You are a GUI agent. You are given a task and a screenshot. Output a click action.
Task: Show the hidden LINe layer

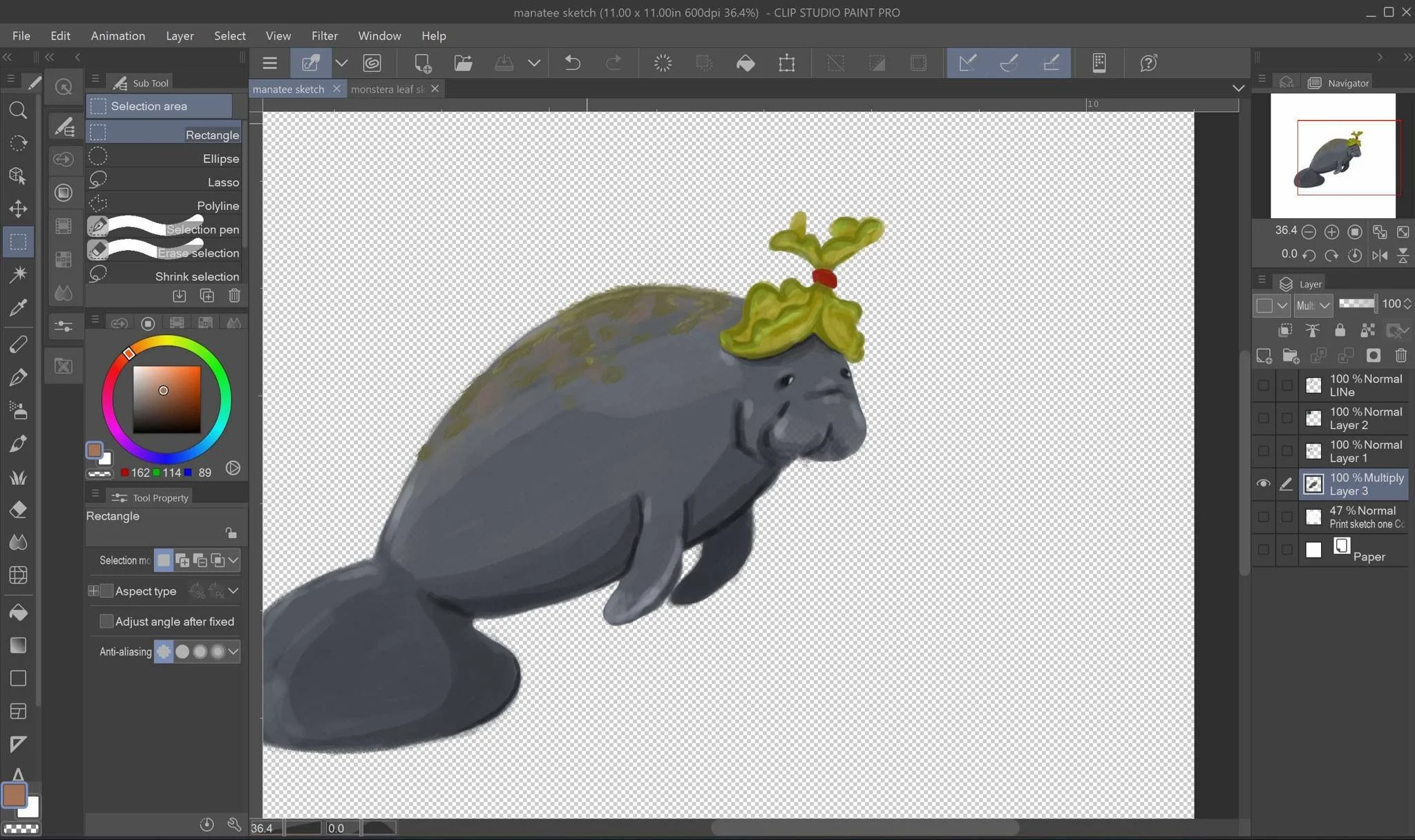(1263, 385)
